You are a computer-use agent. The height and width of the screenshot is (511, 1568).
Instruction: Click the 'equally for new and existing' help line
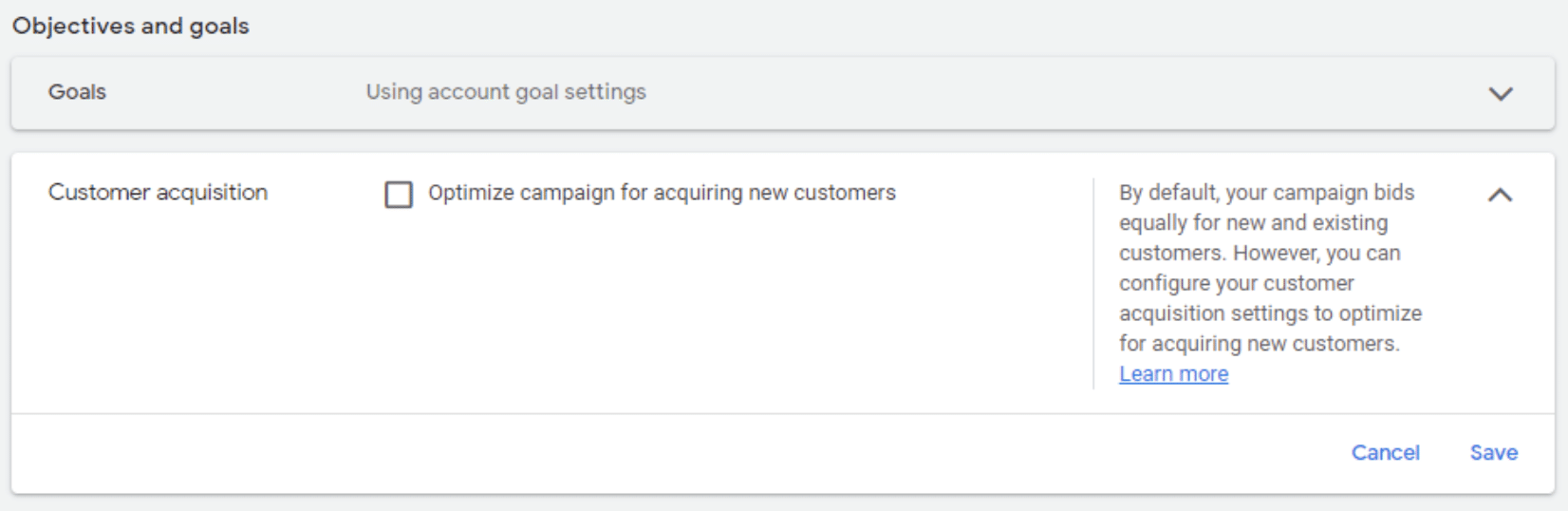[1253, 223]
